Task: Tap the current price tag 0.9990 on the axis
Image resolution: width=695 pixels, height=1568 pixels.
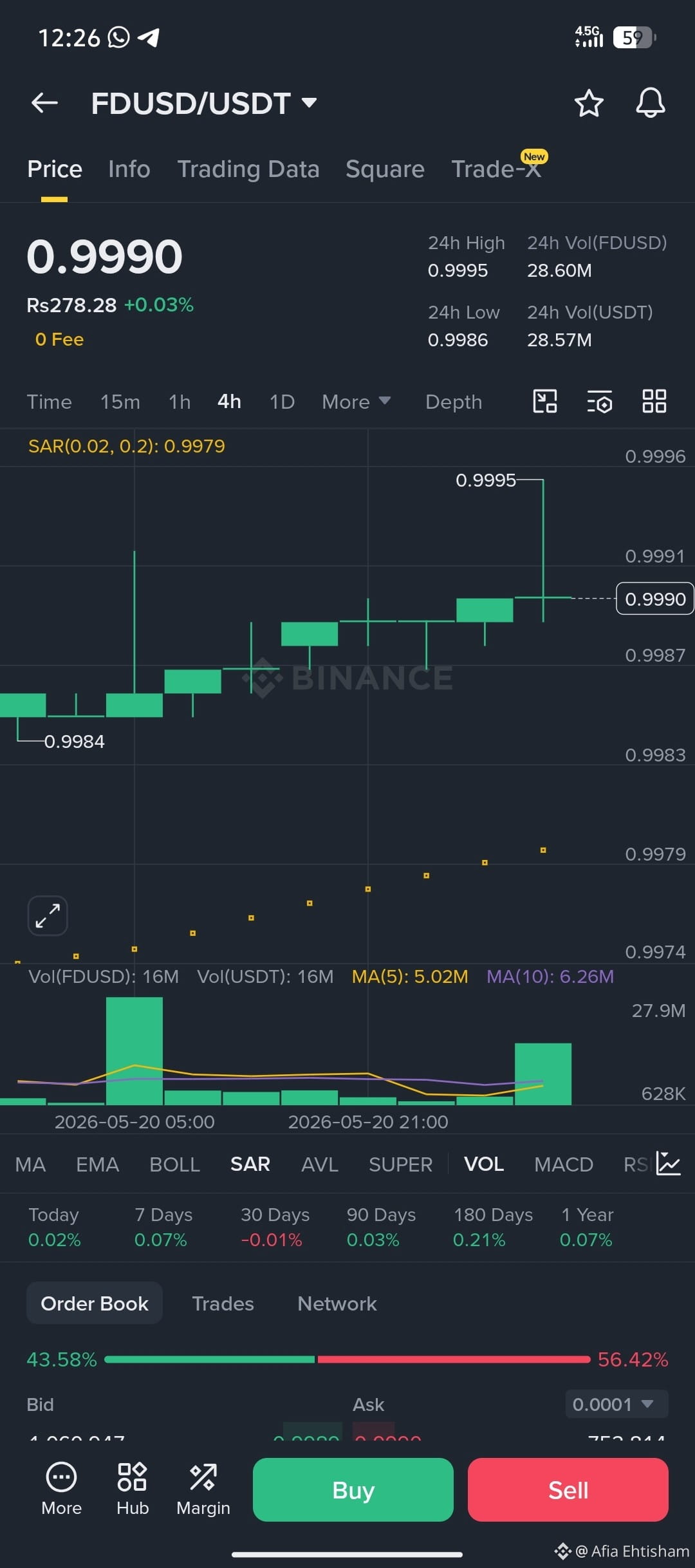Action: pyautogui.click(x=655, y=599)
